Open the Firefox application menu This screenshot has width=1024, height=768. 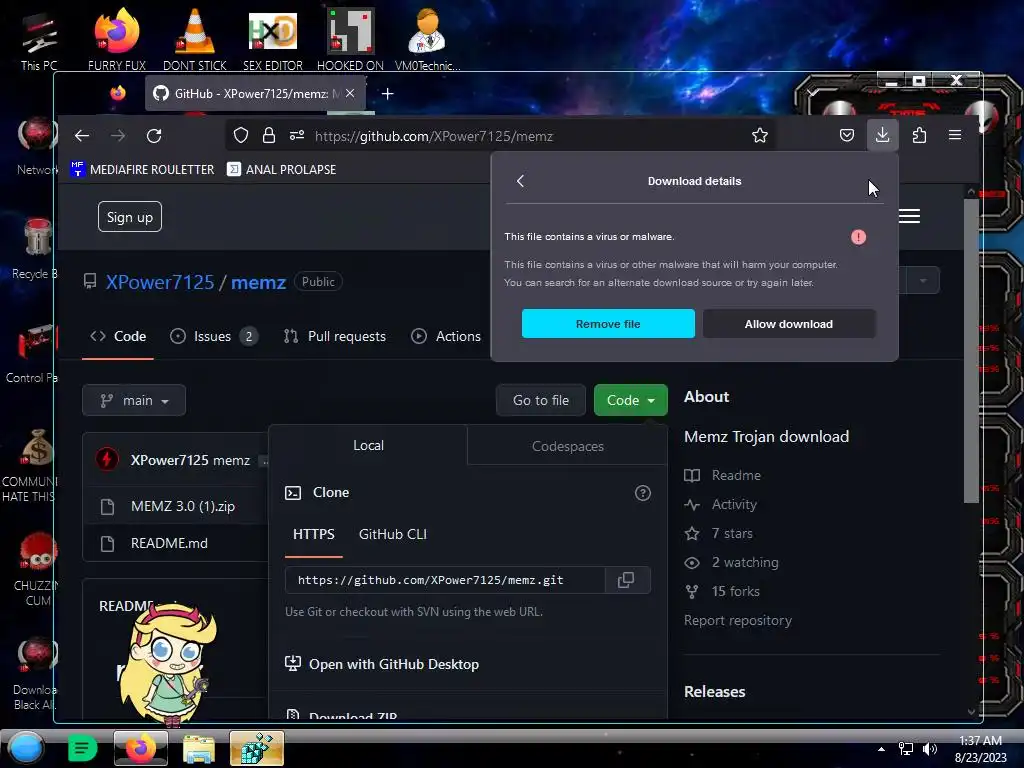coord(955,135)
